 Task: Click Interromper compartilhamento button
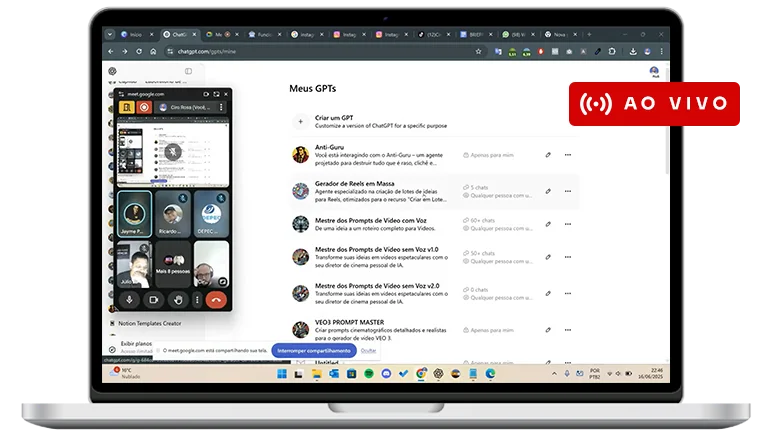314,351
